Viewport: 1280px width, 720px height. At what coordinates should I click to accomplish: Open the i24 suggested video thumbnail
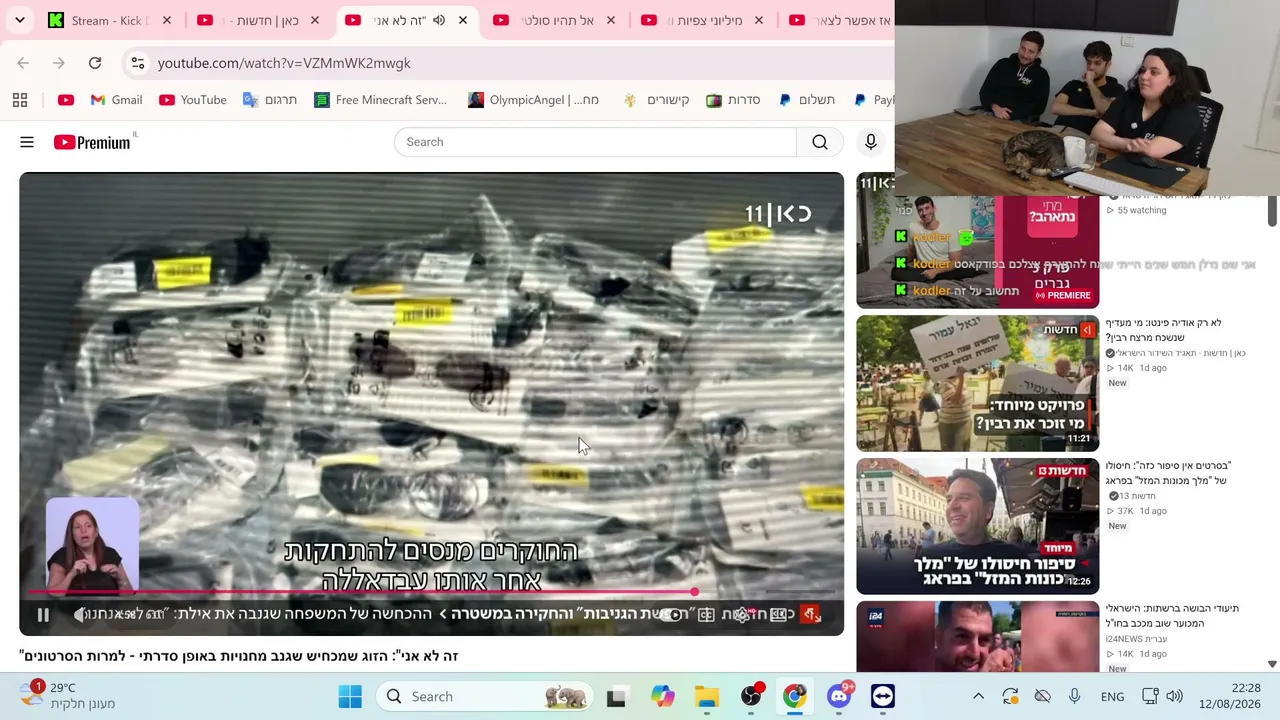[x=977, y=636]
